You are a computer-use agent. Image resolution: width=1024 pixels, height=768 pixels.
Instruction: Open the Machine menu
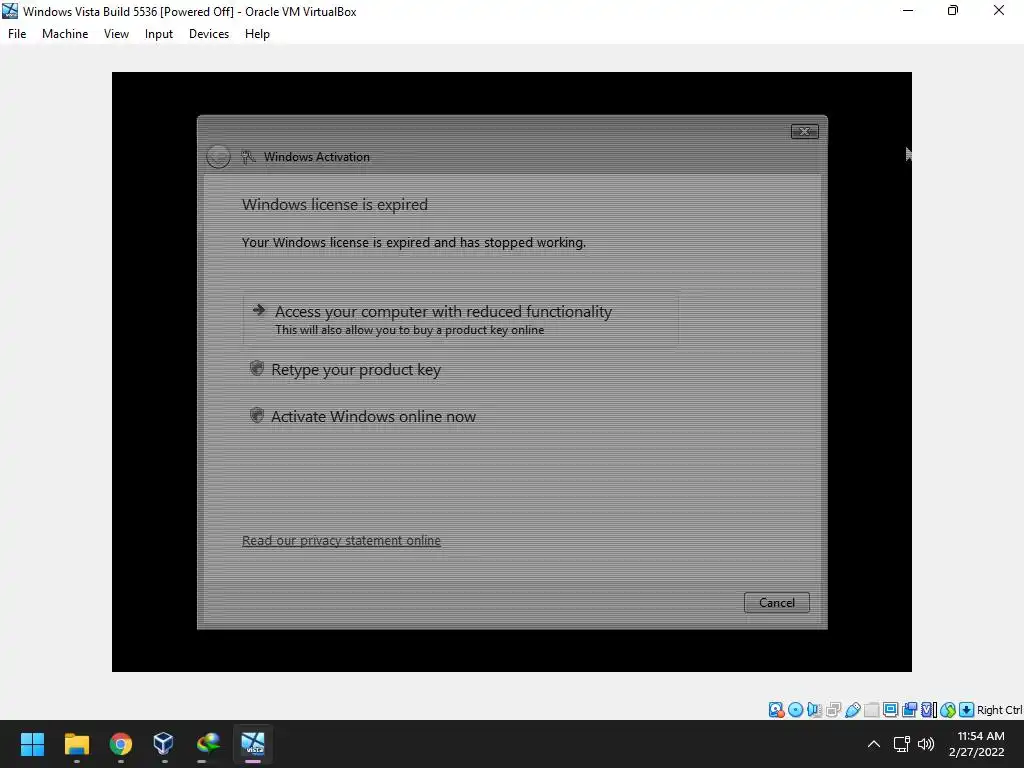click(x=65, y=34)
